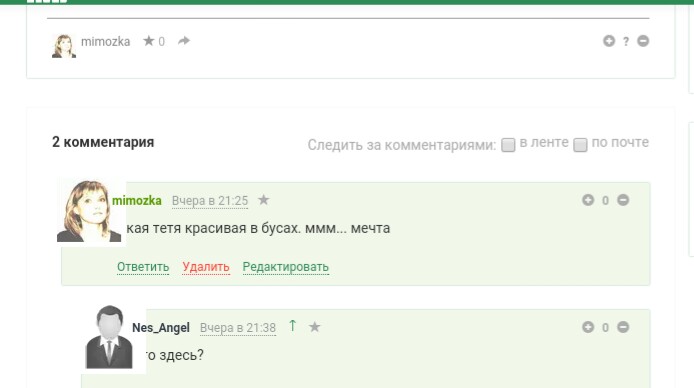
Task: Downvote Nes_Angel's comment with the minus icon
Action: [623, 327]
